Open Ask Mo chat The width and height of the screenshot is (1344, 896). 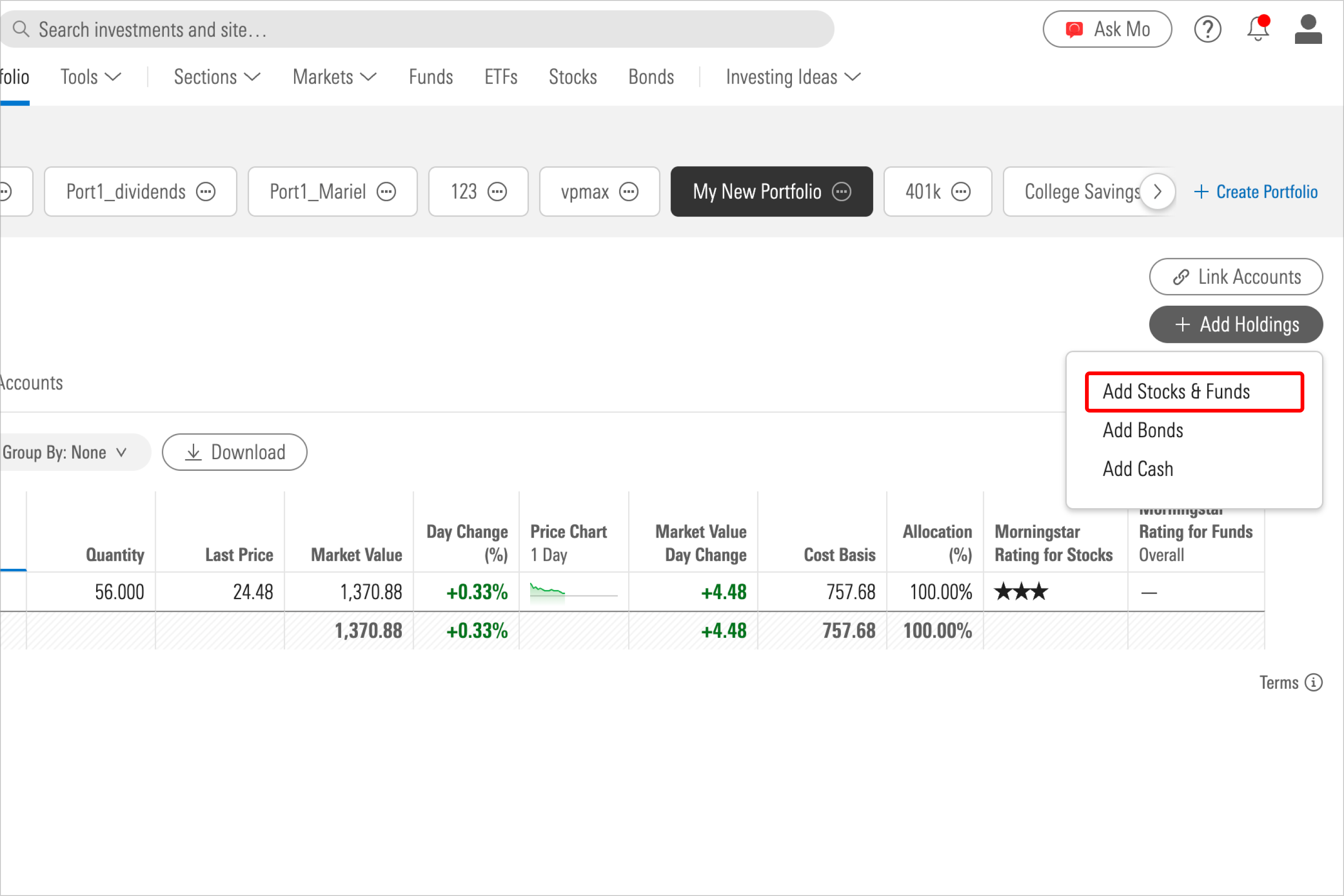pyautogui.click(x=1107, y=29)
